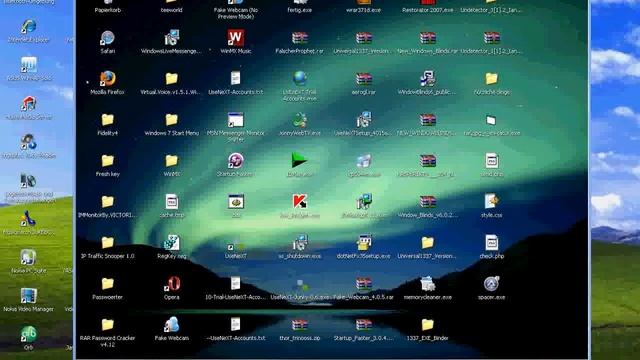Select the Startup Faster shortcut icon
Image resolution: width=640 pixels, height=360 pixels.
point(236,161)
